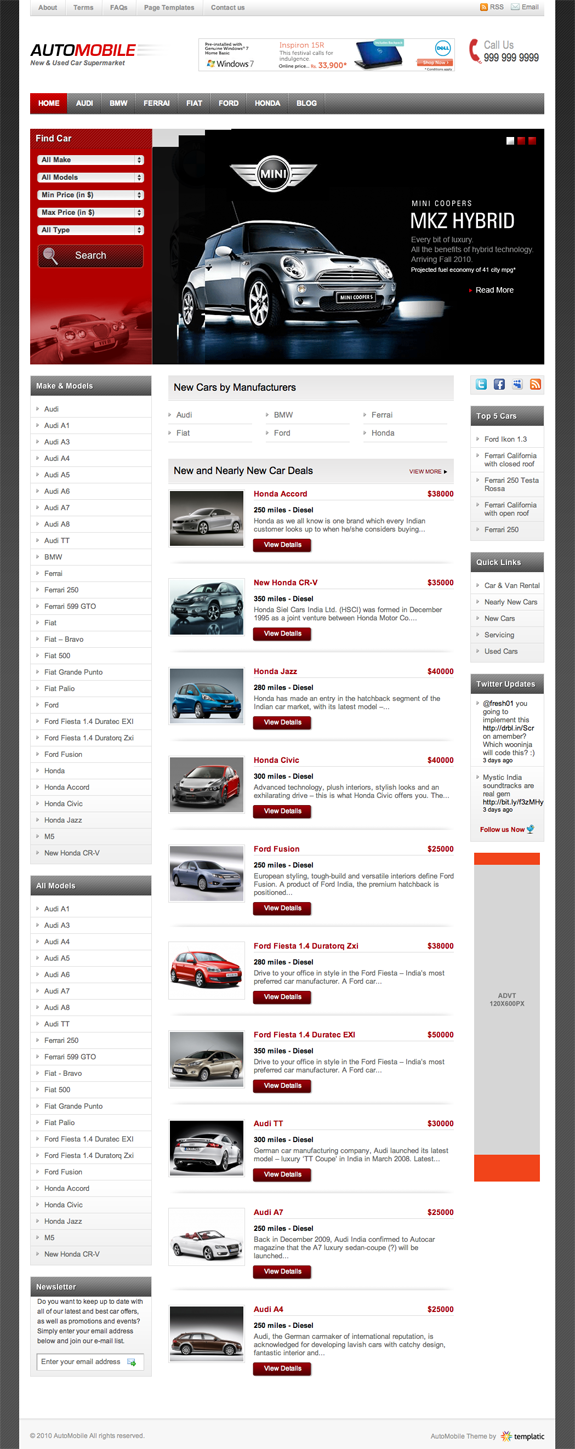
Task: Open the All Type dropdown
Action: pyautogui.click(x=91, y=230)
